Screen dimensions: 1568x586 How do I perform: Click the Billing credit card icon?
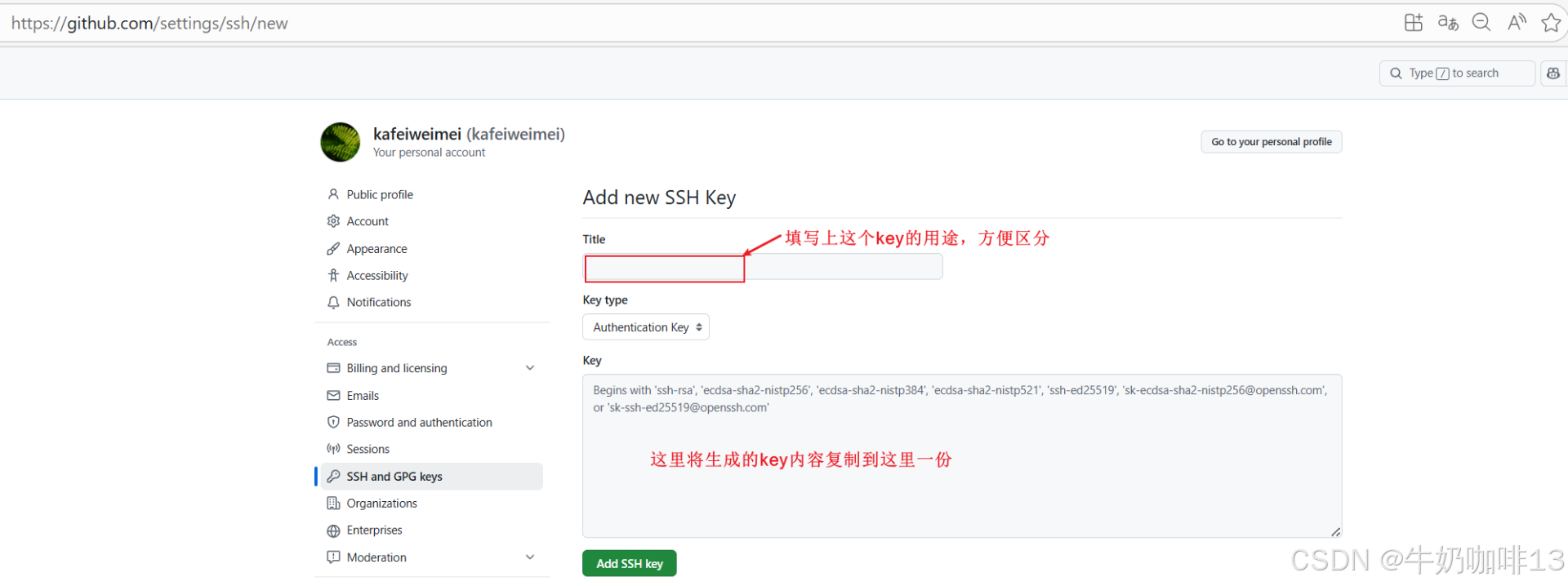(x=333, y=368)
